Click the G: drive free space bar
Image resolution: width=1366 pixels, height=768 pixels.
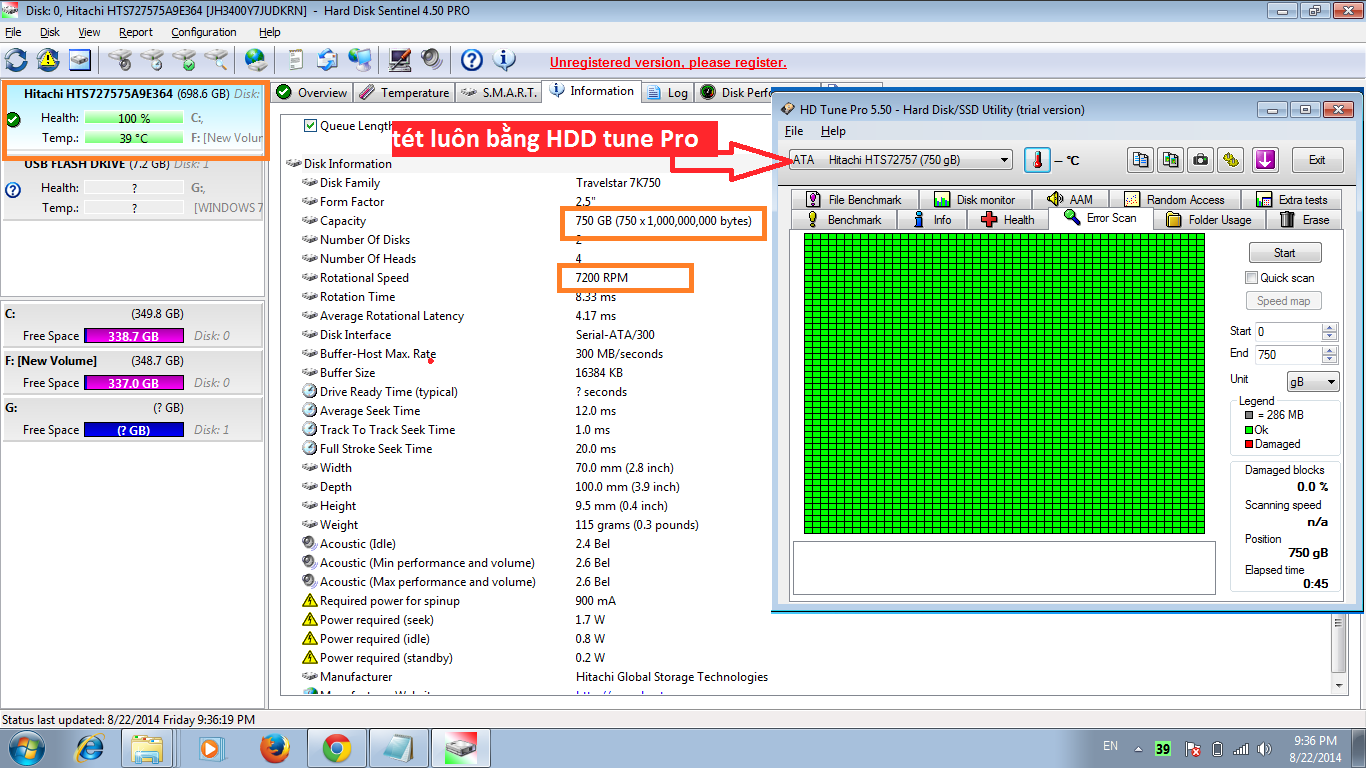point(134,430)
